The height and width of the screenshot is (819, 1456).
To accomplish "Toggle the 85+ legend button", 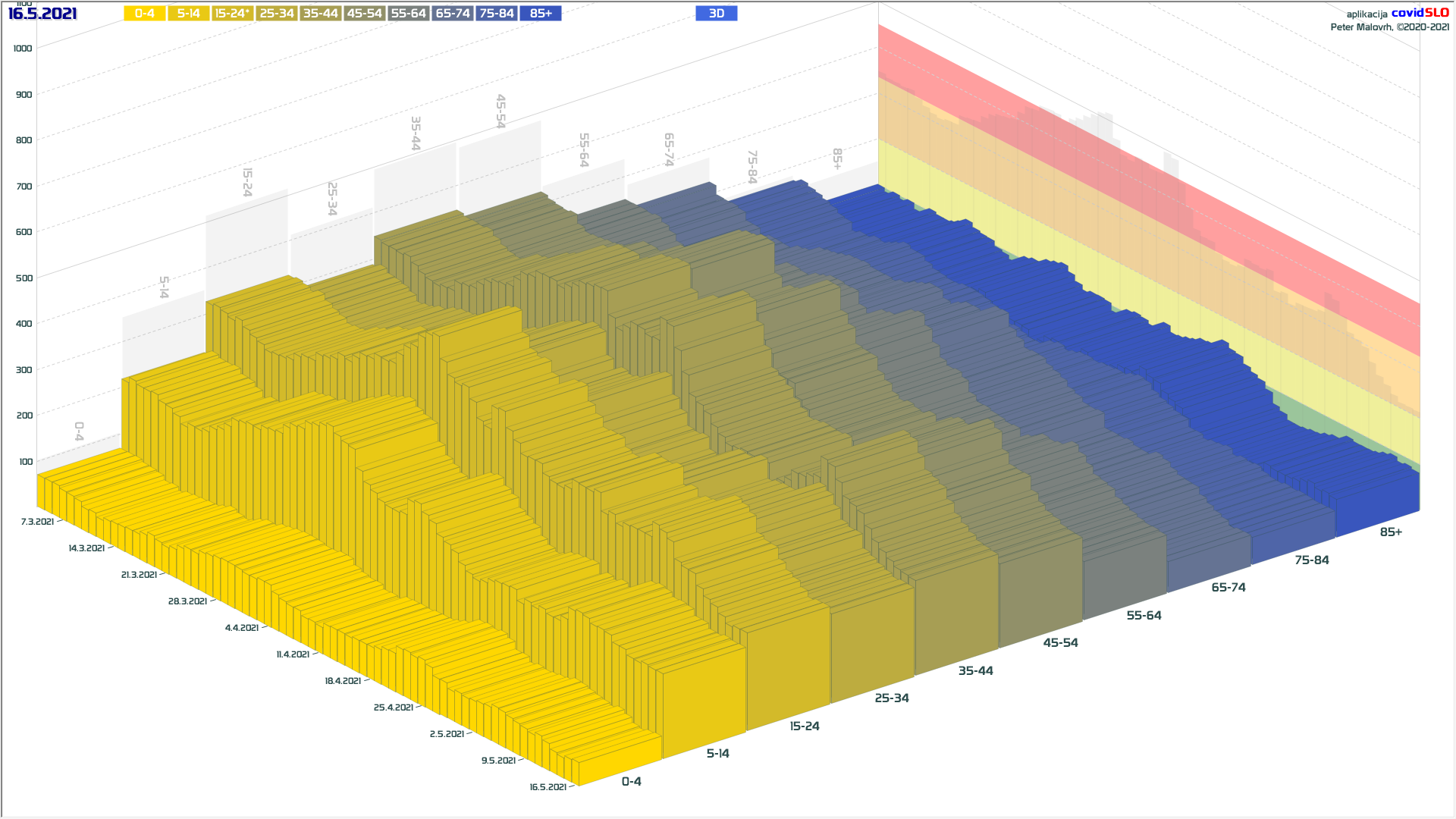I will click(541, 14).
